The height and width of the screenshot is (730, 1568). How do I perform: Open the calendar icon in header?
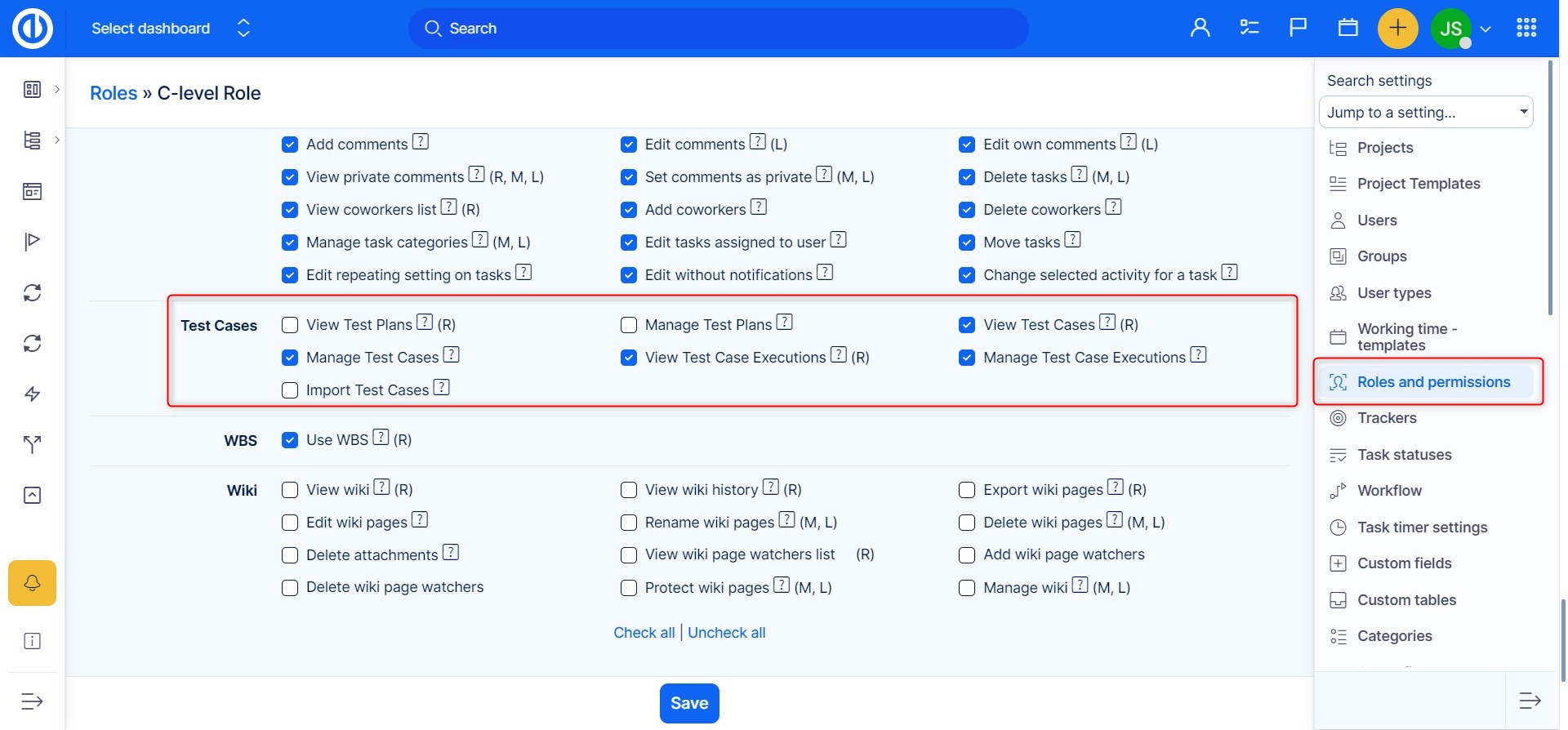tap(1347, 28)
